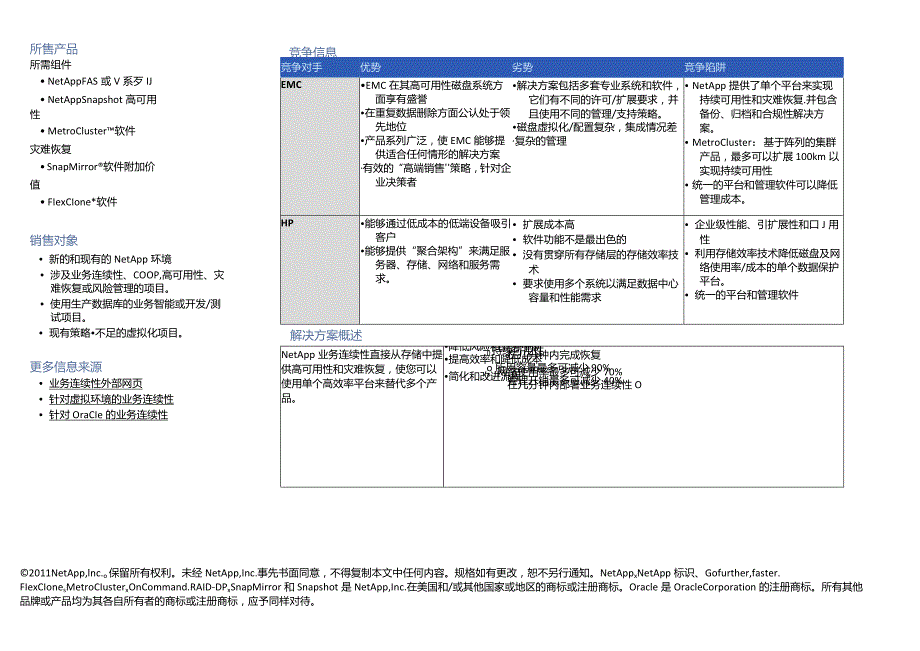This screenshot has height=651, width=920.
Task: Click the 更多信息来源 heading
Action: click(66, 367)
